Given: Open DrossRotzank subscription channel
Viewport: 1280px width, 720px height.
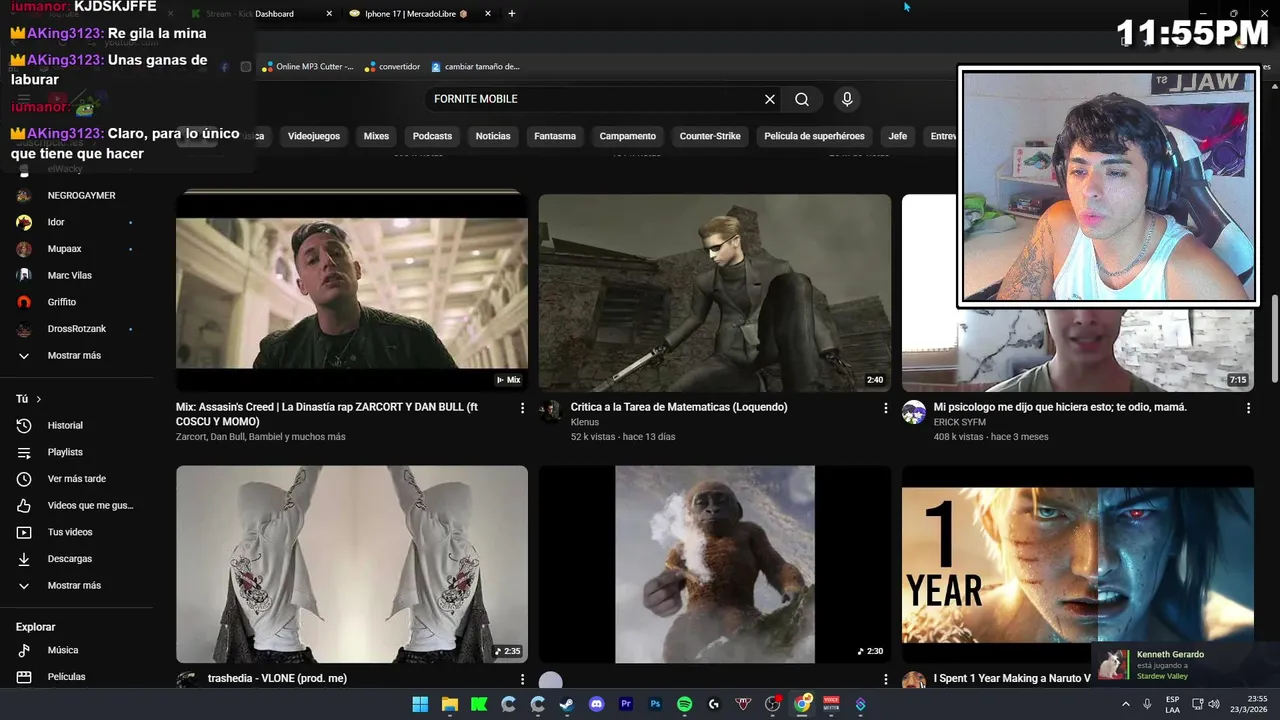Looking at the screenshot, I should pos(75,329).
